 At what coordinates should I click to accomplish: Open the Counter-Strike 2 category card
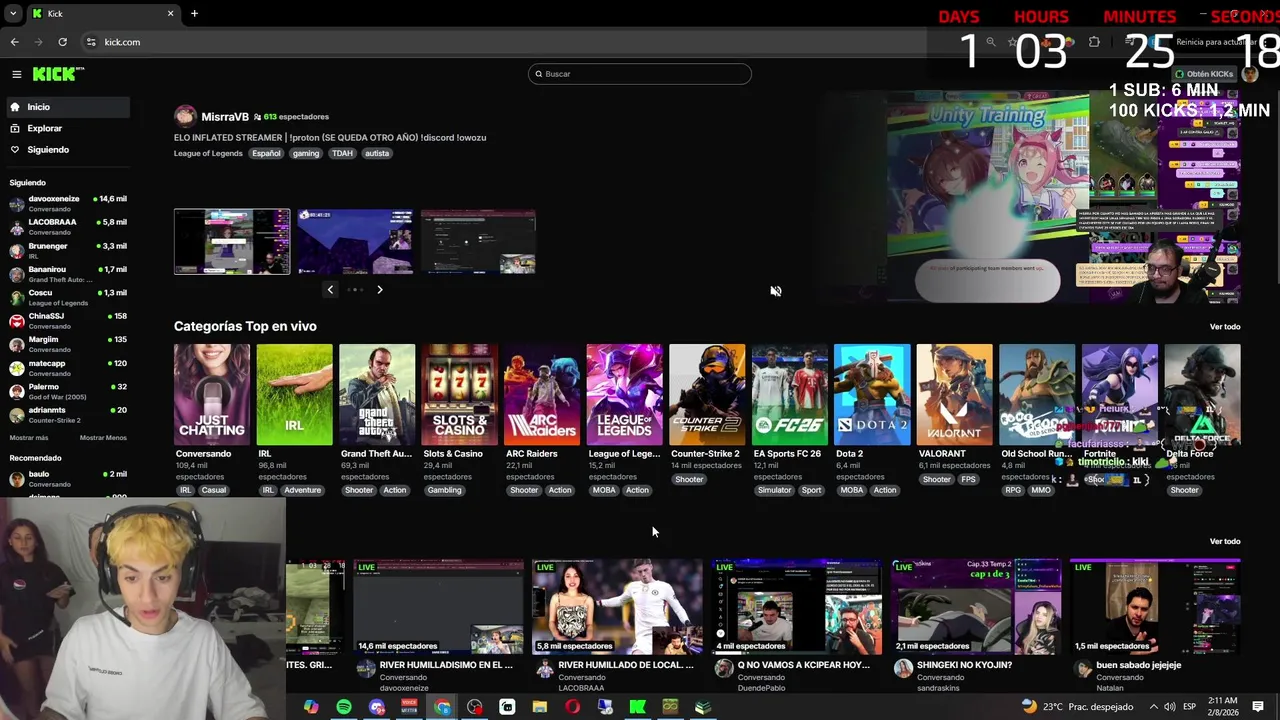(x=707, y=394)
